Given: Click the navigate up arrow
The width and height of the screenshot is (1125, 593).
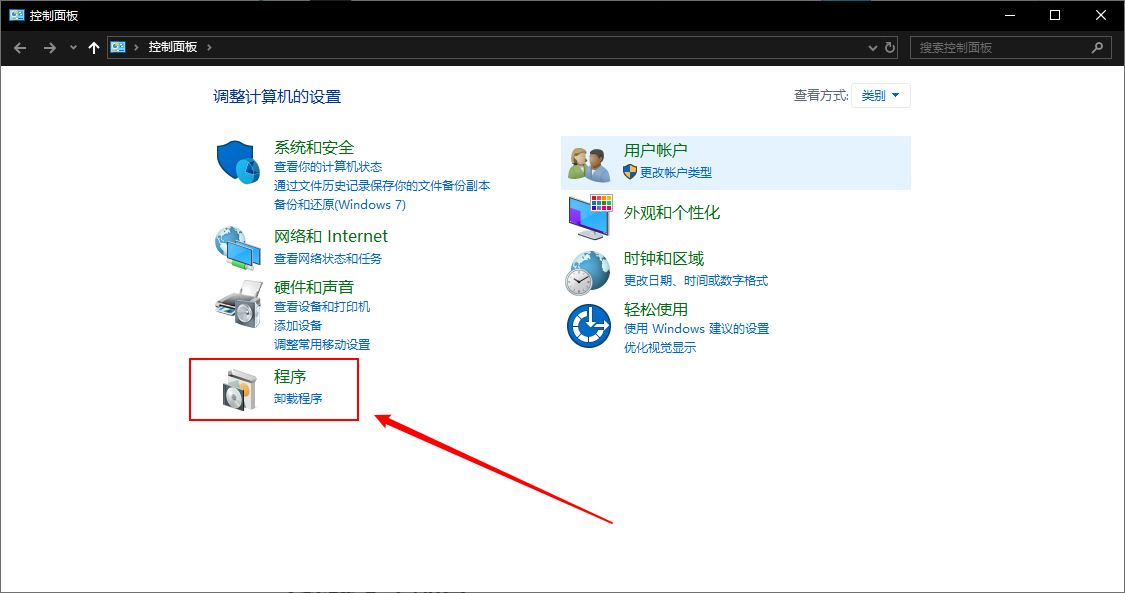Looking at the screenshot, I should pos(93,46).
